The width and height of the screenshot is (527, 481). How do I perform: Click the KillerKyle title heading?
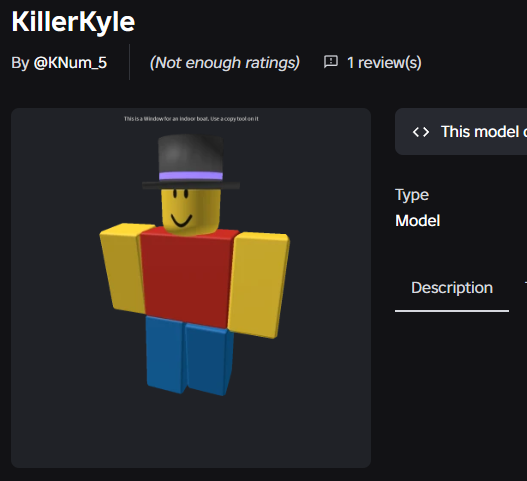coord(73,22)
